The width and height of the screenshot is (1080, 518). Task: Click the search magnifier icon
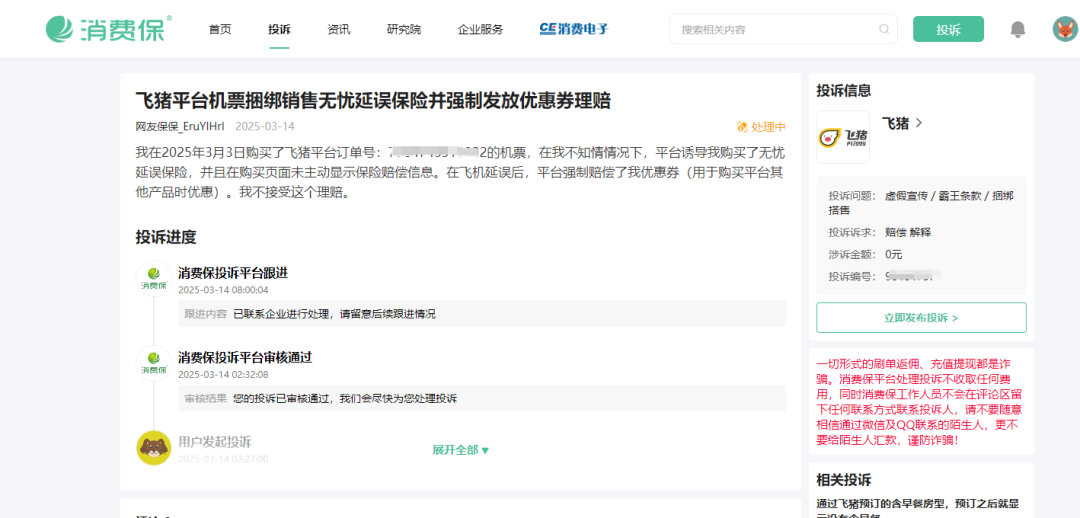(884, 29)
